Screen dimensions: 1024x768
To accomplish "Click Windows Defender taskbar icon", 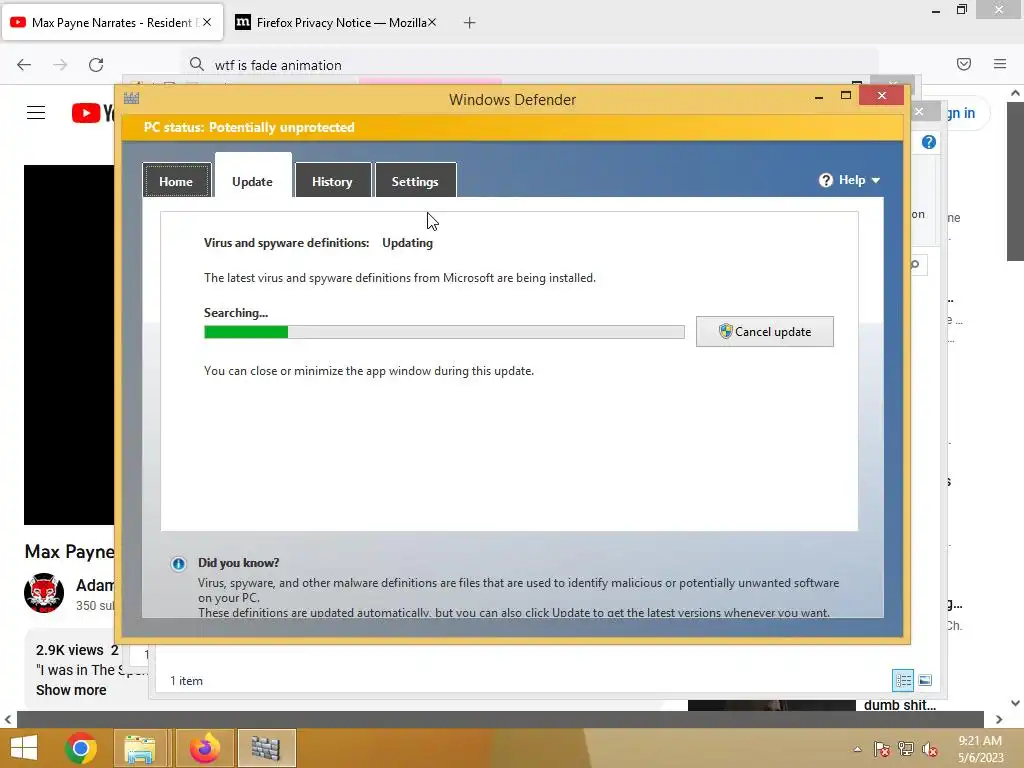I will pyautogui.click(x=266, y=748).
